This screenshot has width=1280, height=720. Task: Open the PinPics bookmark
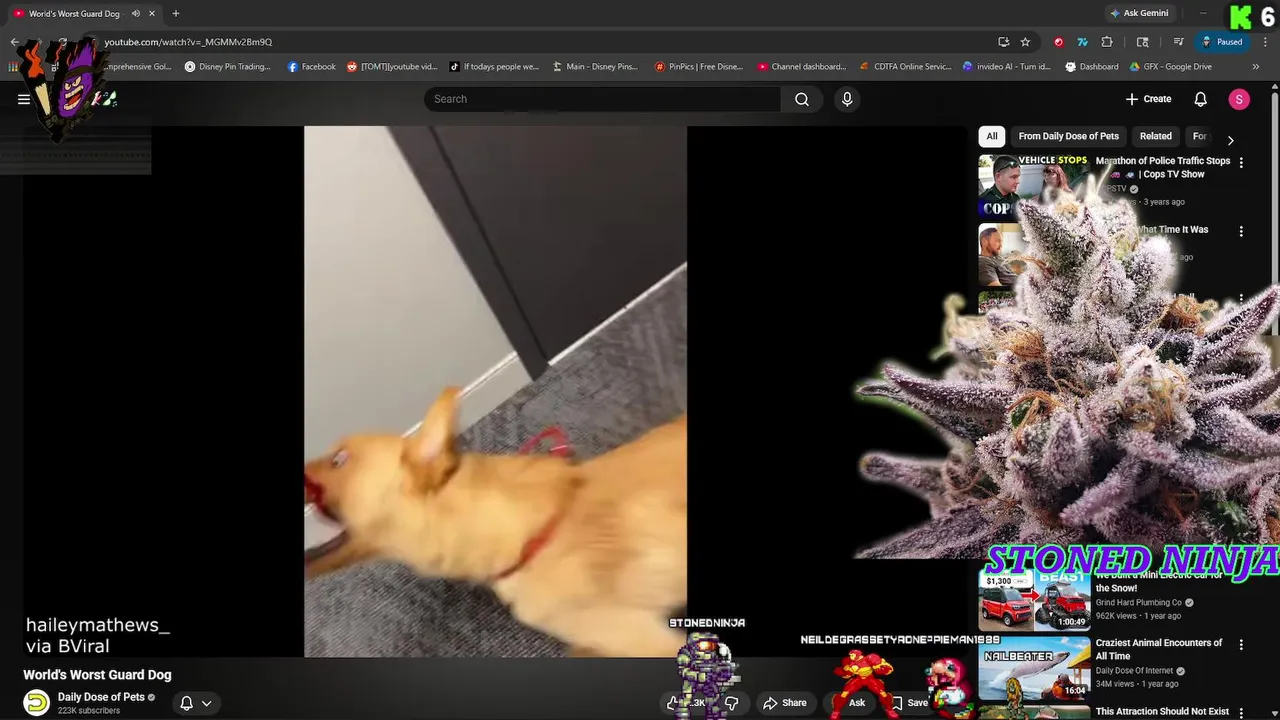point(699,67)
